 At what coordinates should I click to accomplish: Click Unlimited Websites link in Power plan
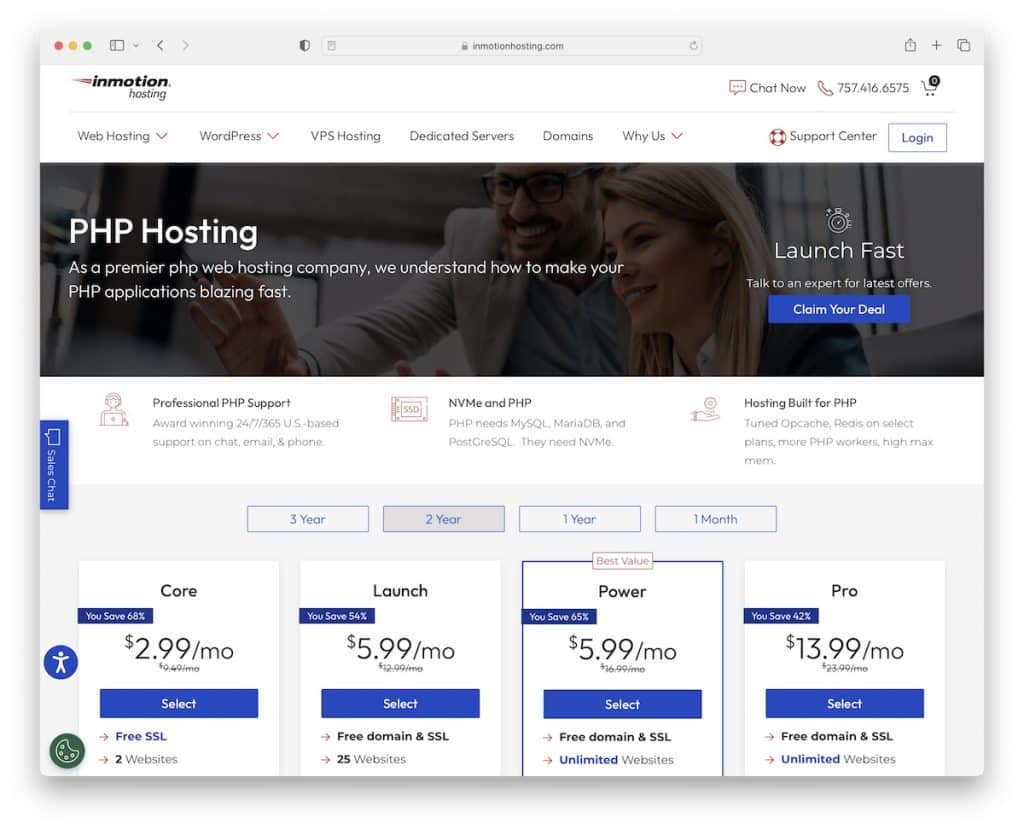pyautogui.click(x=616, y=760)
